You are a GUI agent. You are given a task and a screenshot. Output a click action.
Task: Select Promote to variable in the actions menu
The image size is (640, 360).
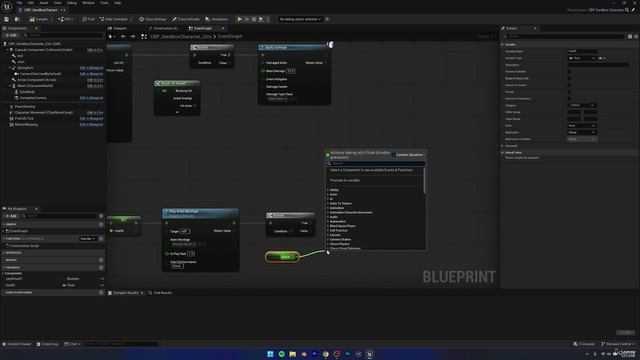pyautogui.click(x=345, y=180)
